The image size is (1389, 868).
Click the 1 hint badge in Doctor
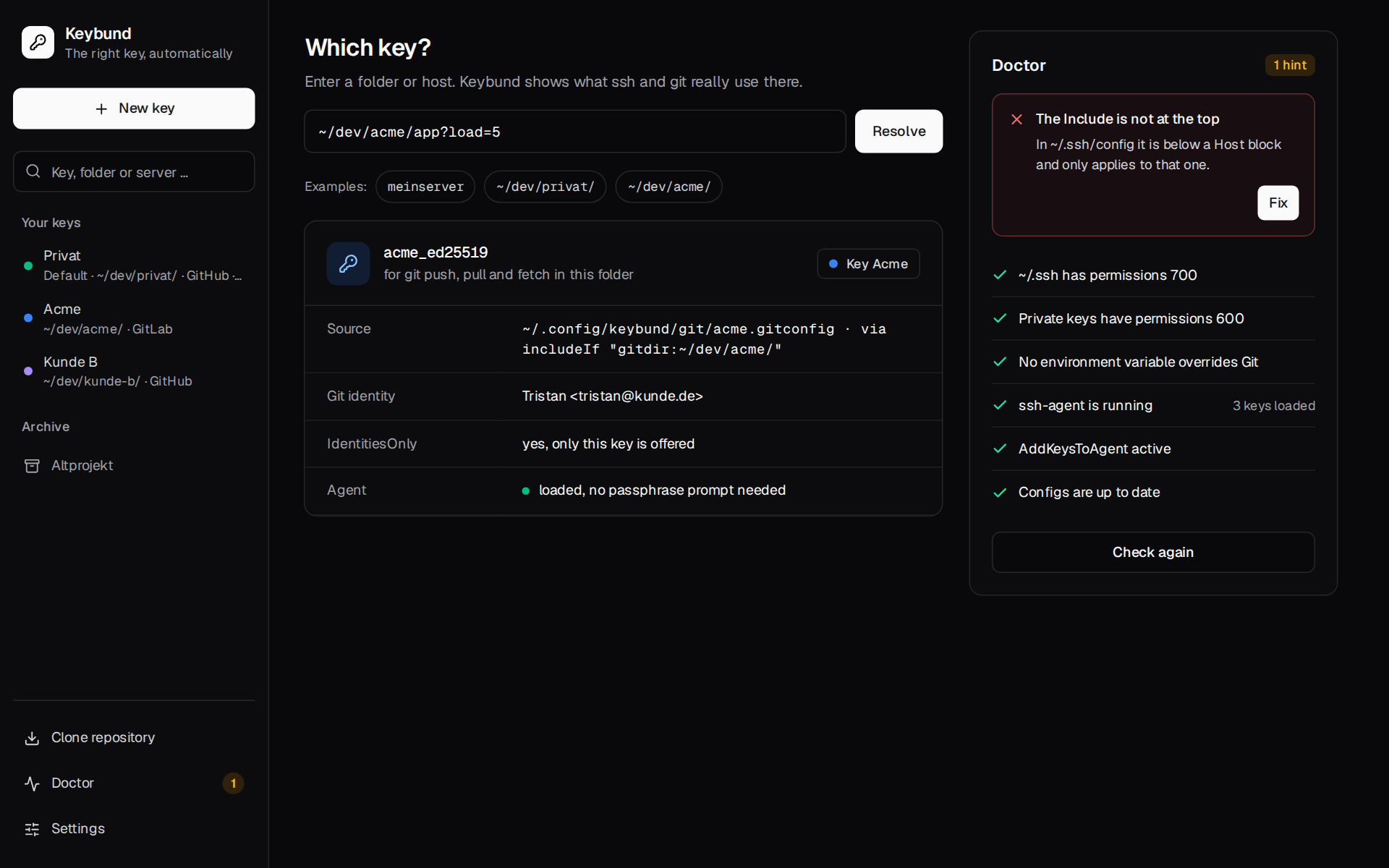coord(1290,65)
